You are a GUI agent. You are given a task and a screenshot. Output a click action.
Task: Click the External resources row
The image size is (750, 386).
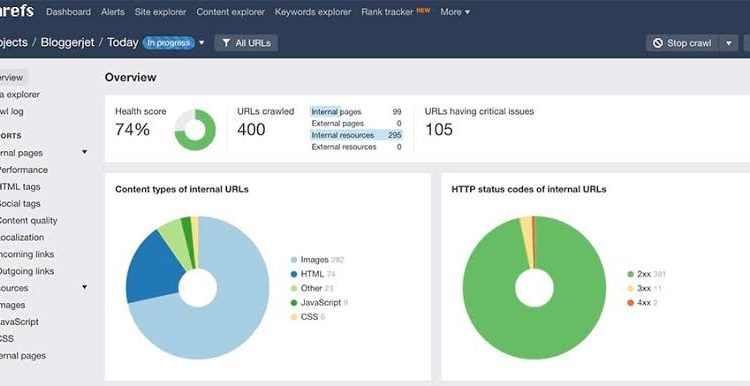[356, 147]
